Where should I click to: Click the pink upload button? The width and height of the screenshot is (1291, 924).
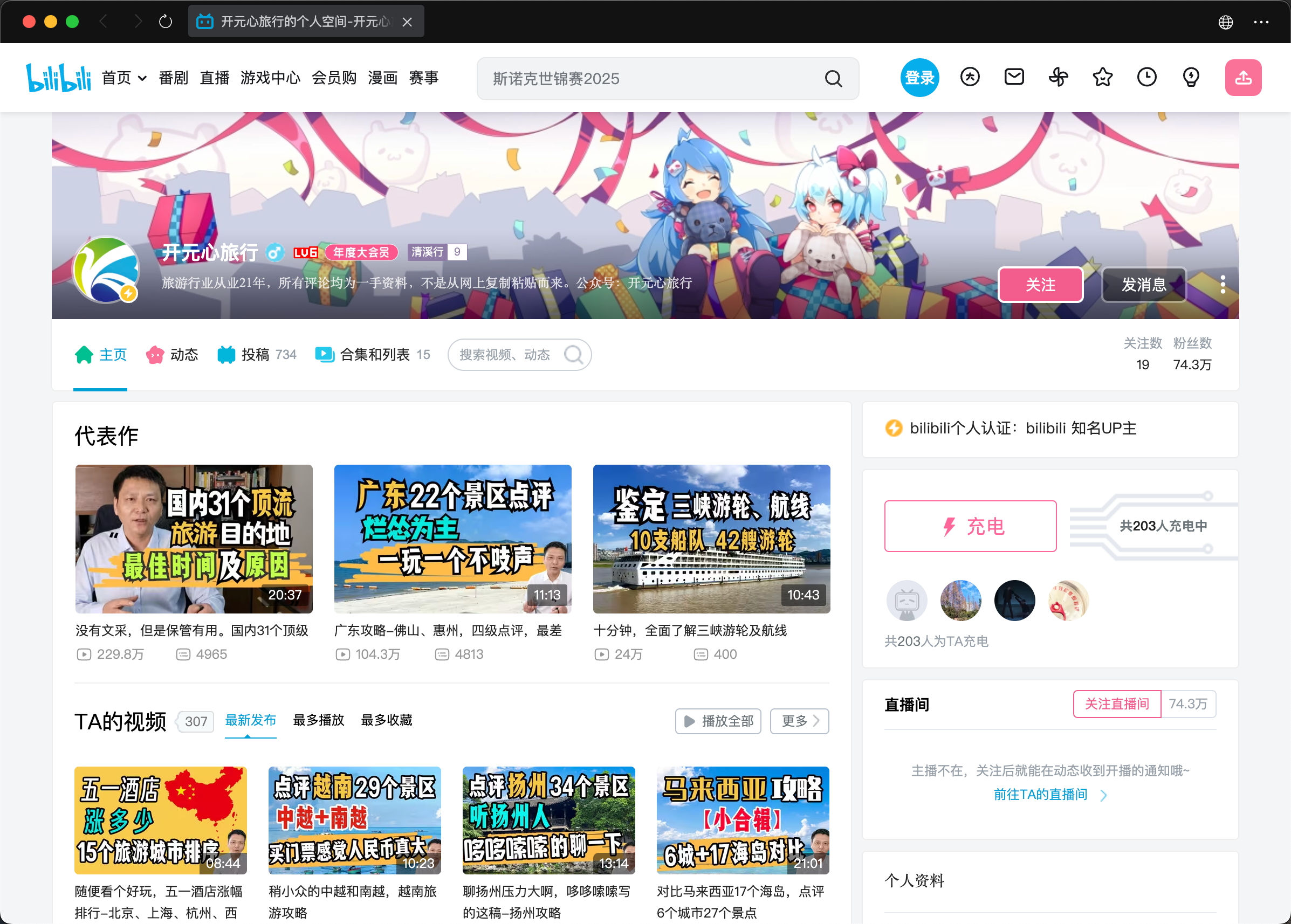[x=1243, y=78]
